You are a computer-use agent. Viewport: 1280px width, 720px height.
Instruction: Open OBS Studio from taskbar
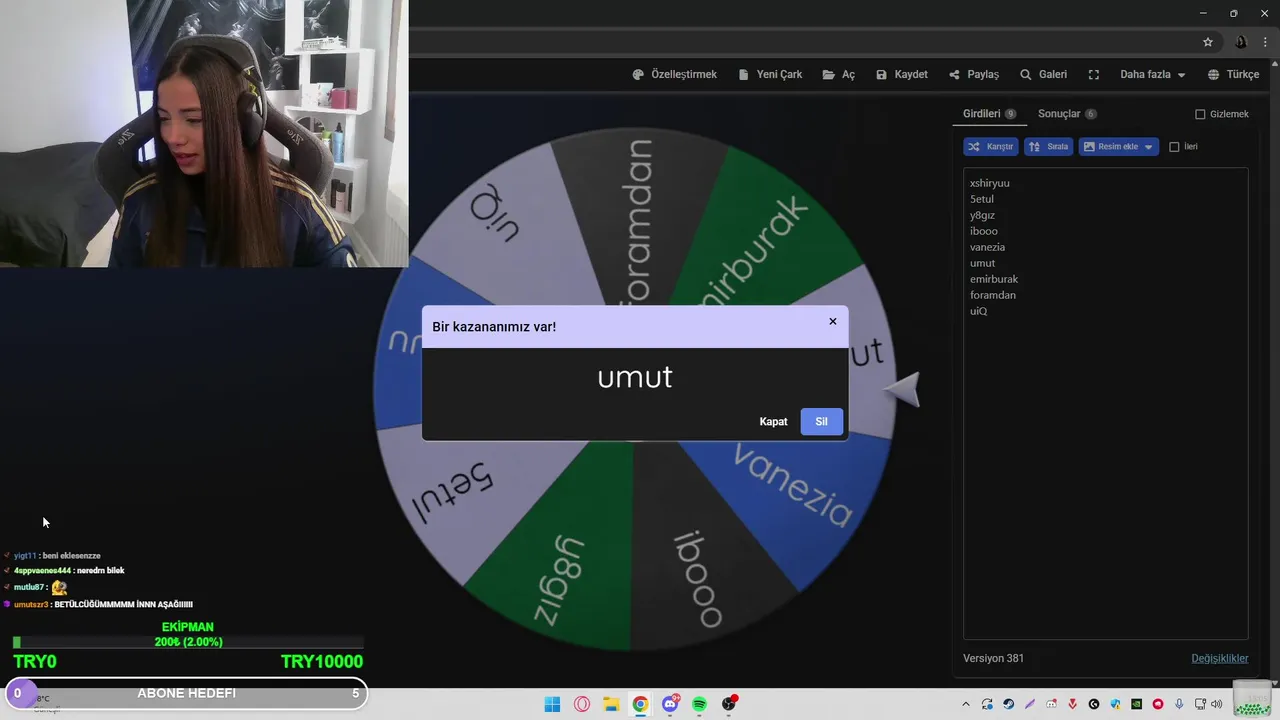(x=729, y=704)
